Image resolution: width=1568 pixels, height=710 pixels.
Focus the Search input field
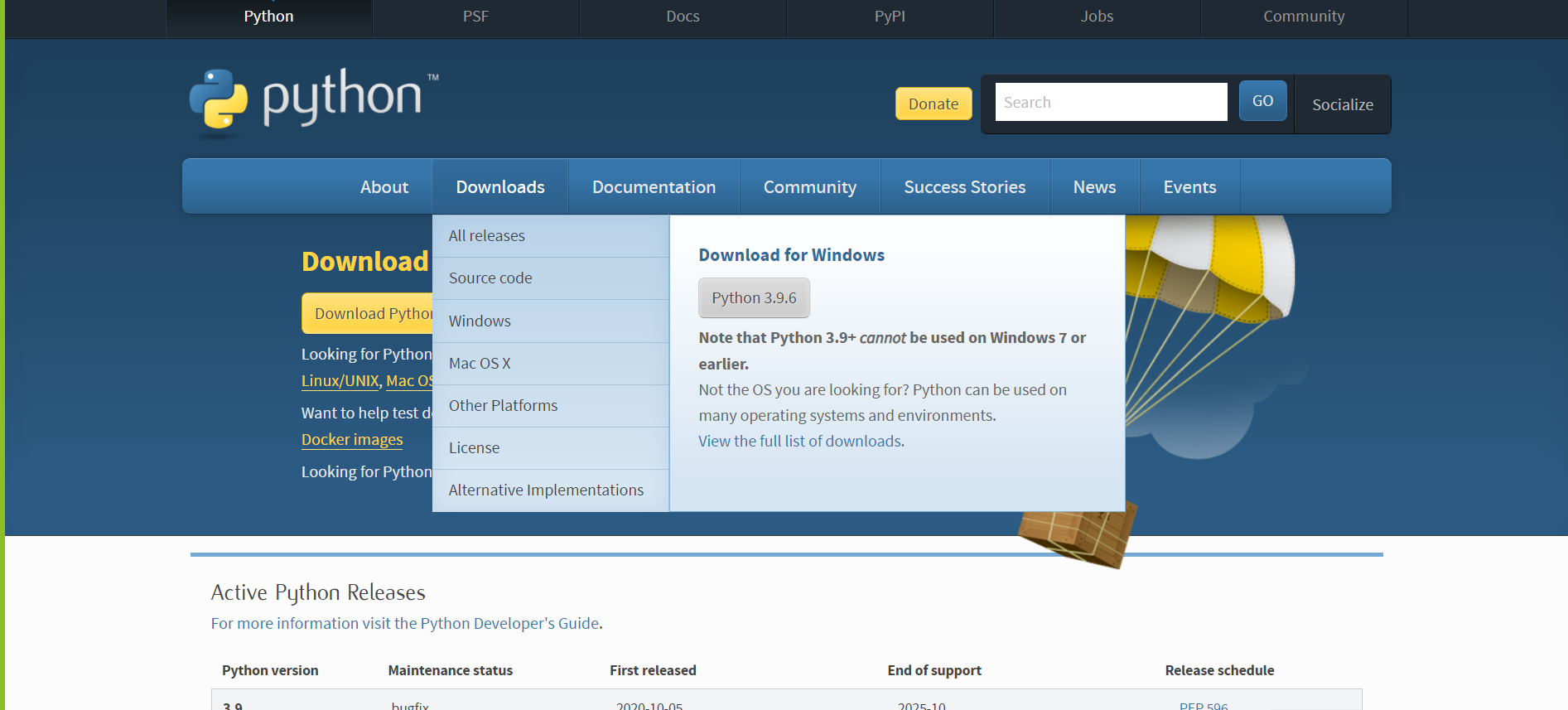[1111, 102]
